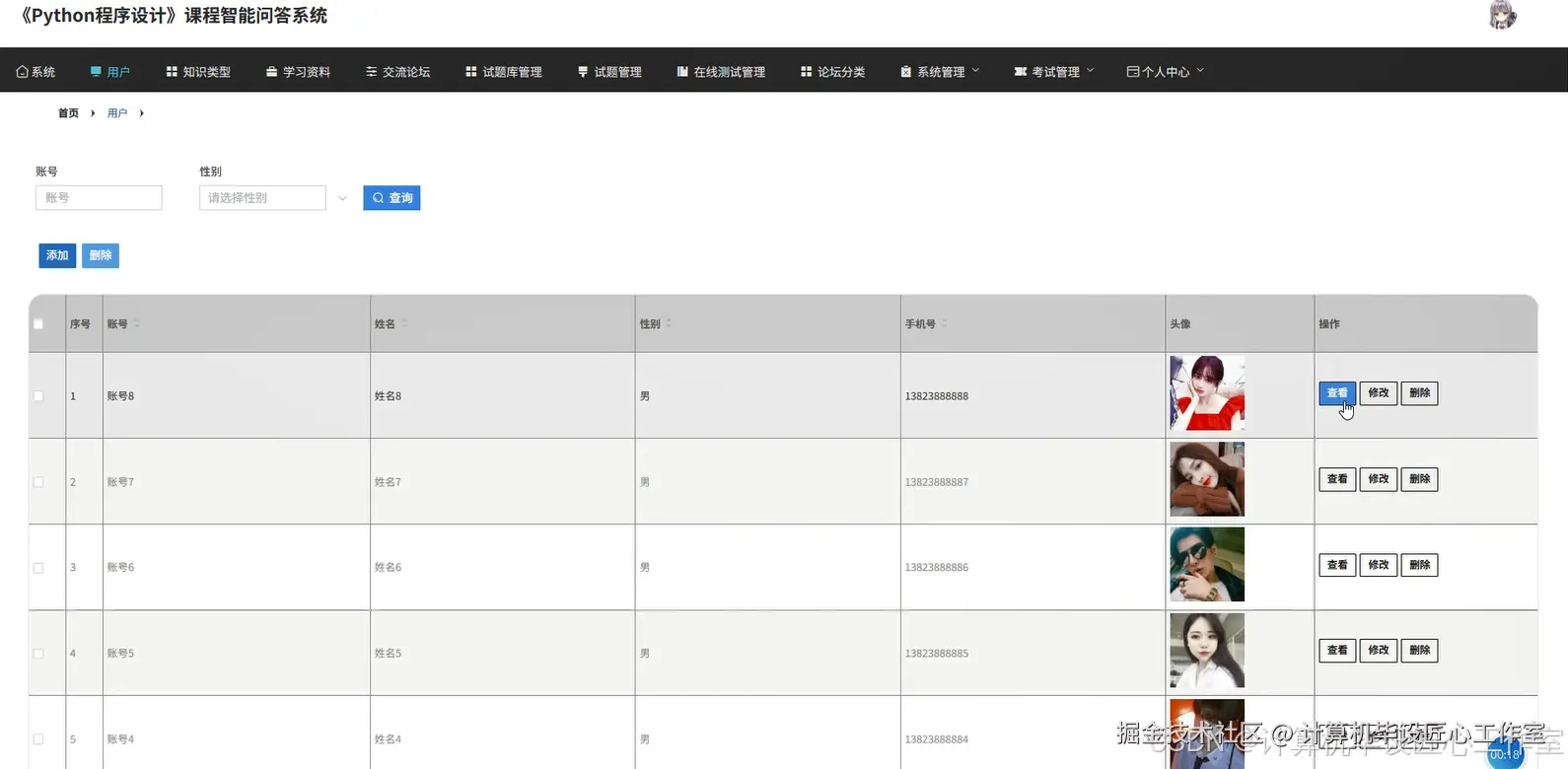Check the checkbox for row 账号8
Image resolution: width=1568 pixels, height=769 pixels.
click(x=38, y=396)
